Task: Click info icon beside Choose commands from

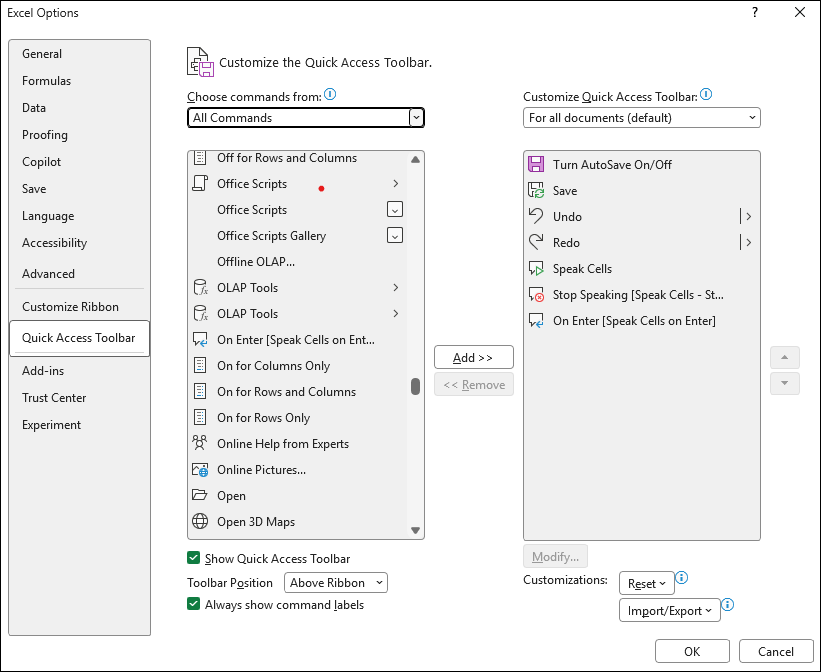Action: (330, 94)
